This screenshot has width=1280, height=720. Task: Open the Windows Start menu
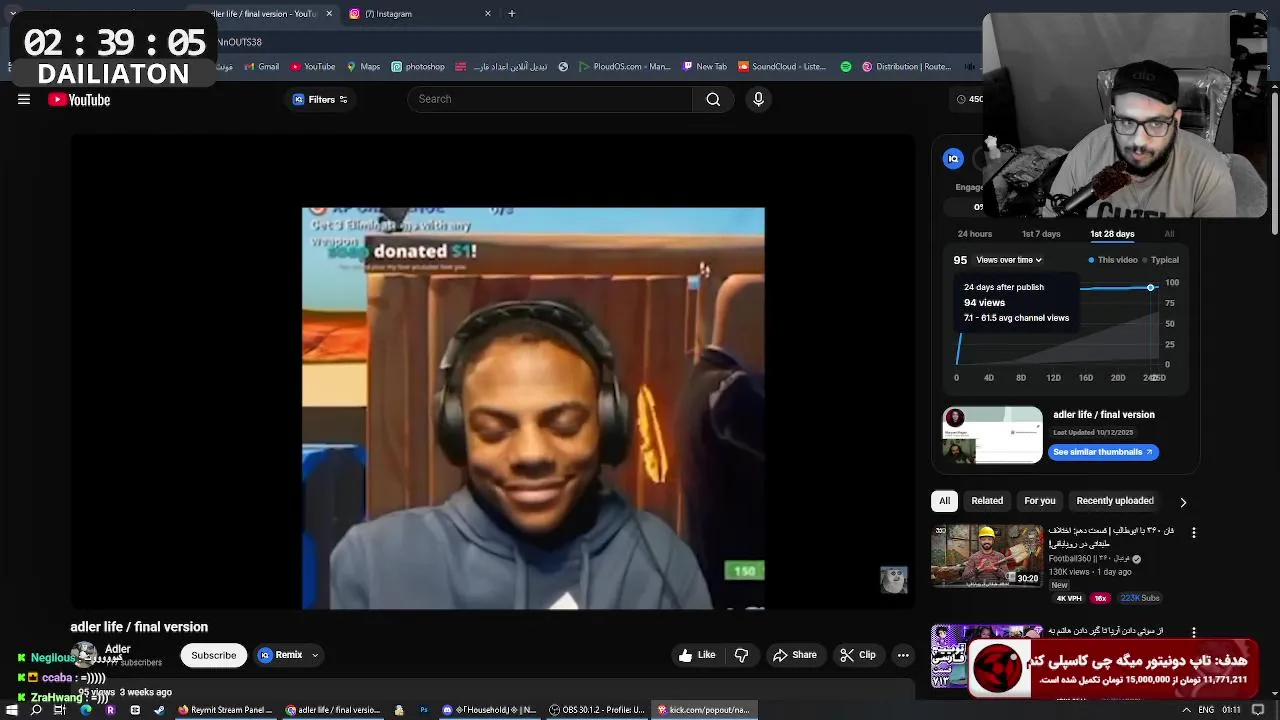click(x=12, y=710)
